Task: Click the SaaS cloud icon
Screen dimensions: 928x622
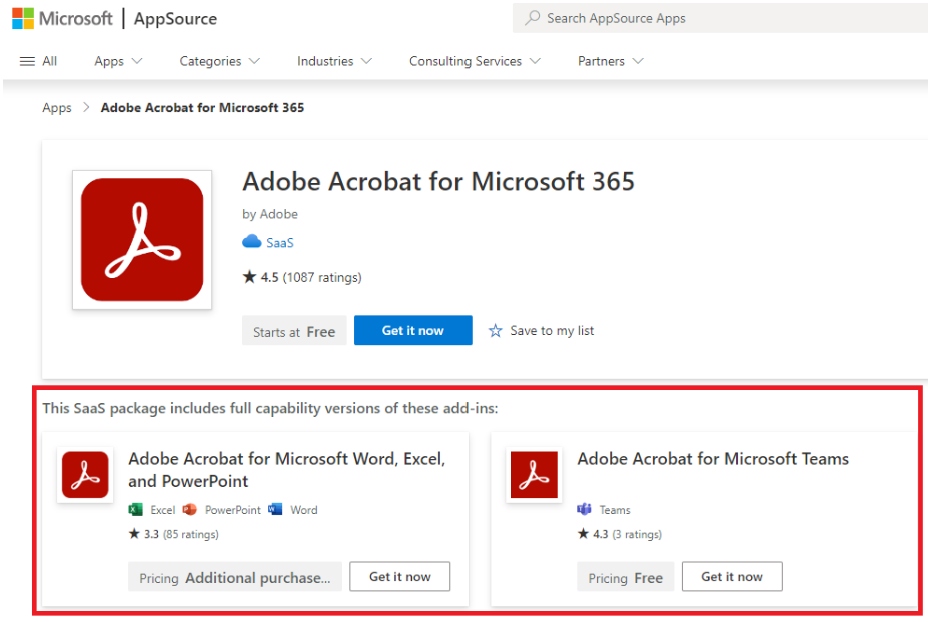Action: click(x=252, y=241)
